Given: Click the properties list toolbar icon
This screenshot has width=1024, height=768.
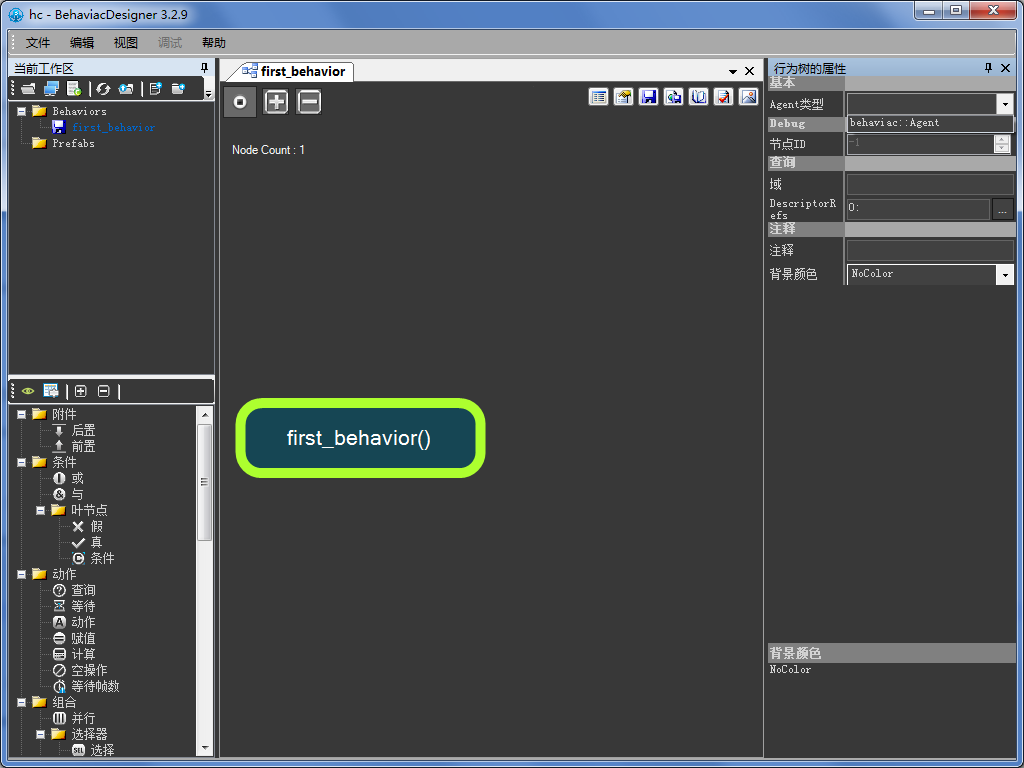Looking at the screenshot, I should point(598,97).
